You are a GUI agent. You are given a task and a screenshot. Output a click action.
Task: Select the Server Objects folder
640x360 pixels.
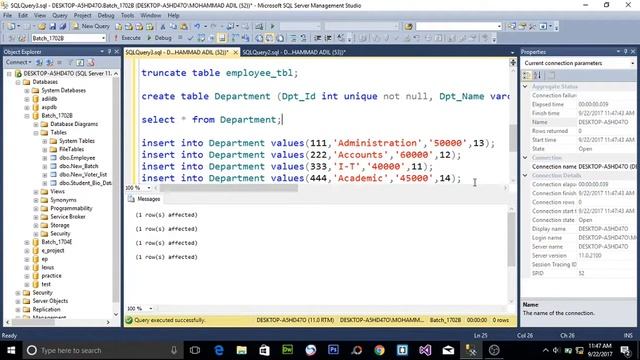[x=50, y=301]
